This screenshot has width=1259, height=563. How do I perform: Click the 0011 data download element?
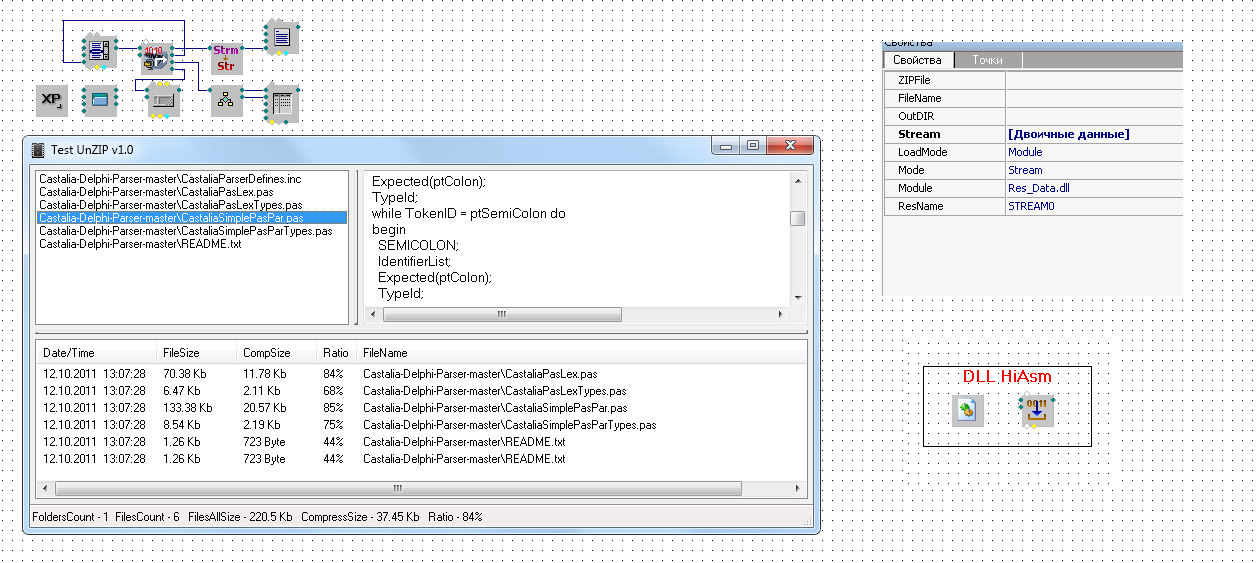pos(1038,410)
